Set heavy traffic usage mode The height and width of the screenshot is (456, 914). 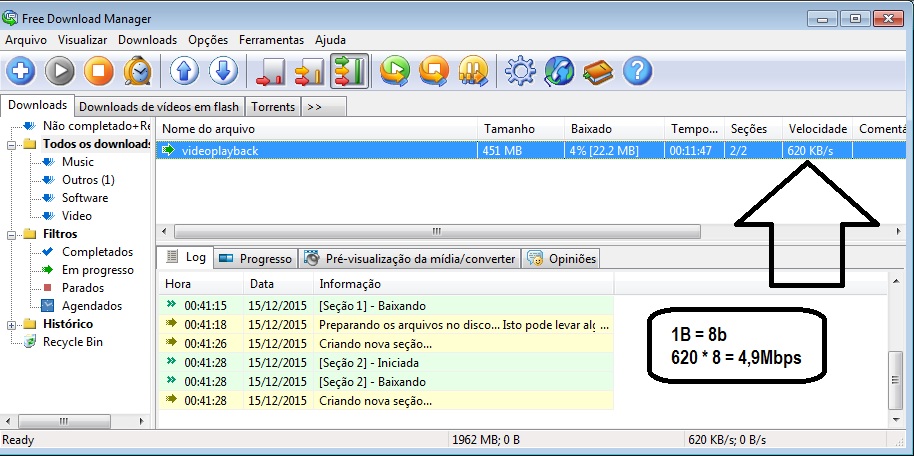tap(349, 71)
